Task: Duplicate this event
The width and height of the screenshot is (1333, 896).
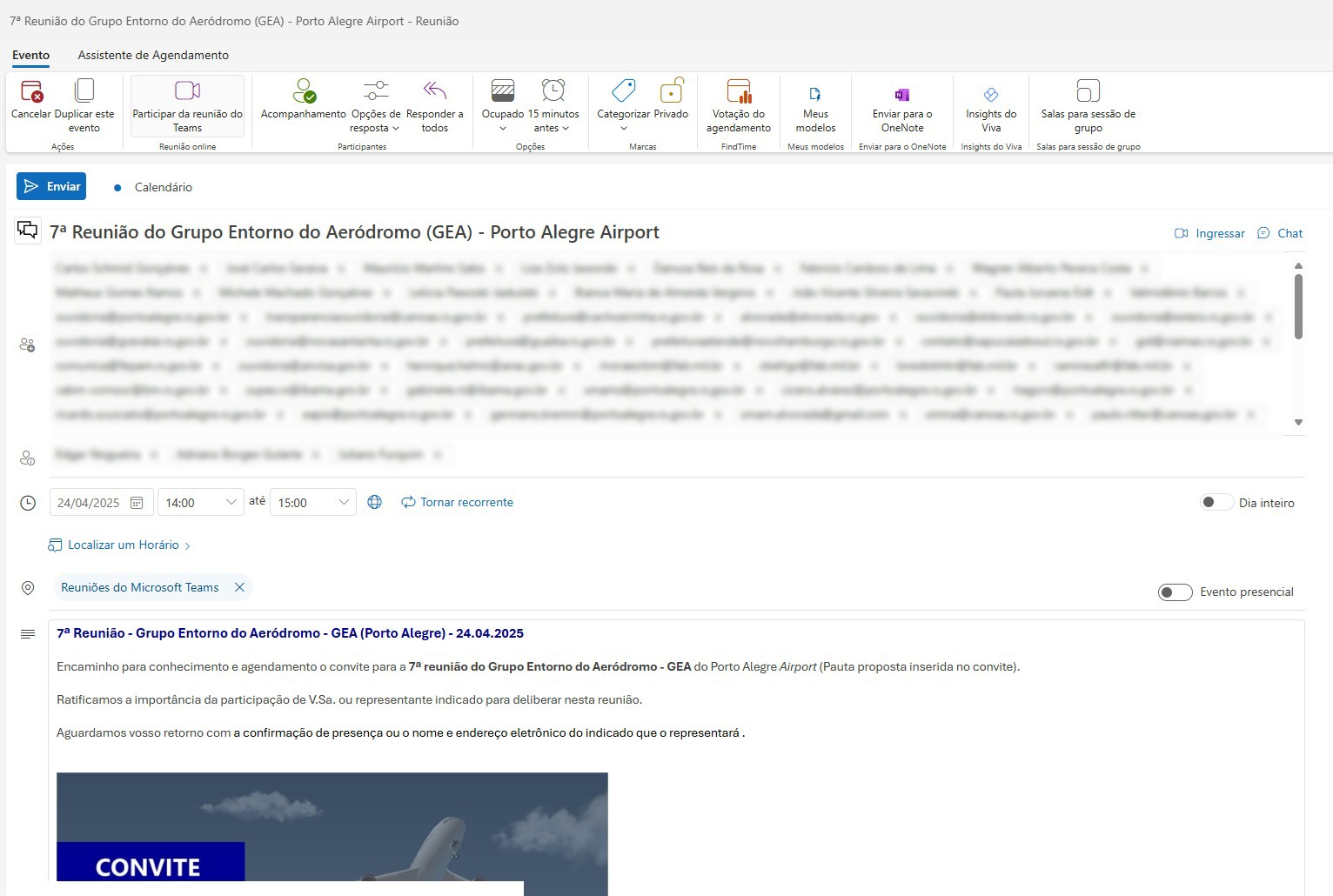Action: coord(84,105)
